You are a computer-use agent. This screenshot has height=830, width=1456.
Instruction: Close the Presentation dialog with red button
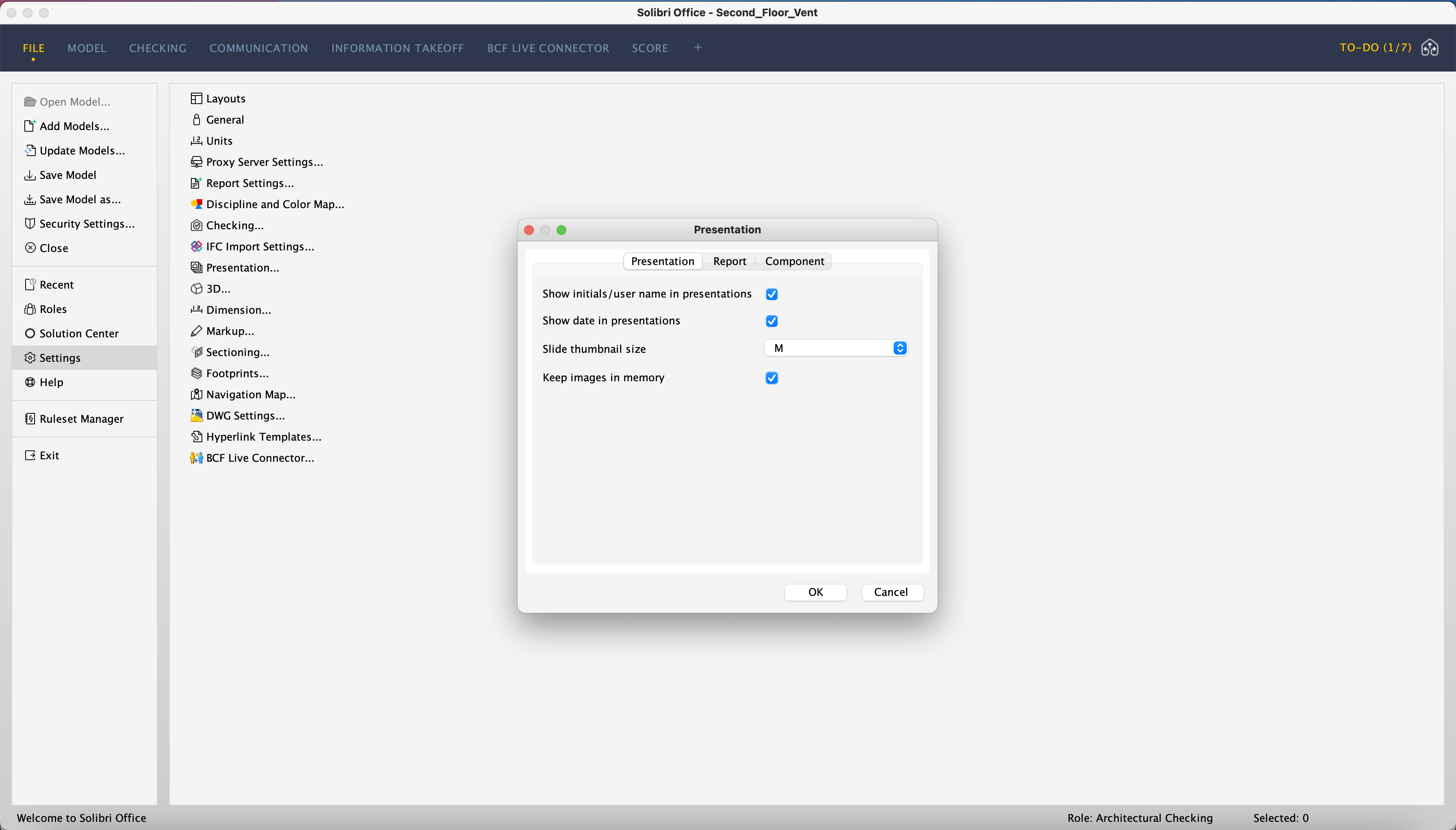[529, 230]
